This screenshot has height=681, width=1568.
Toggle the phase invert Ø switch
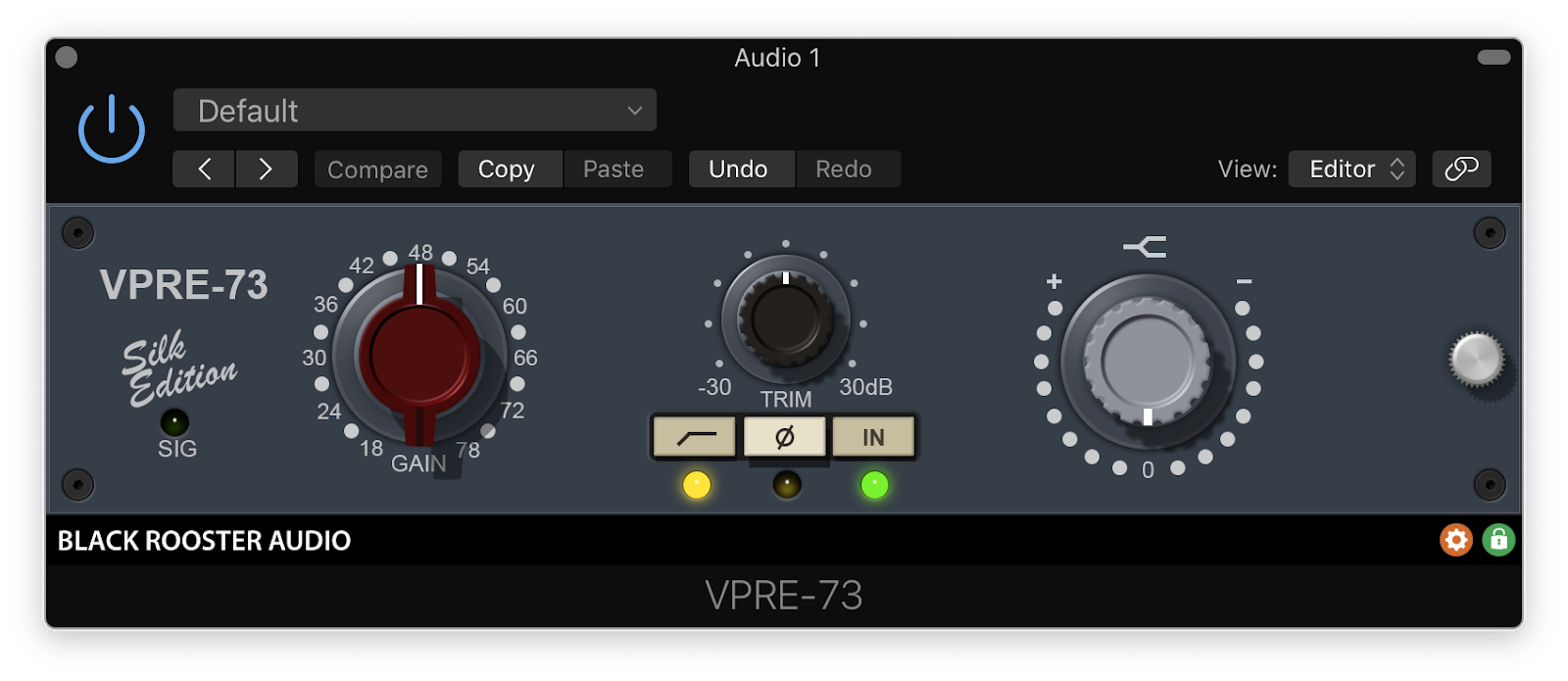pyautogui.click(x=784, y=437)
